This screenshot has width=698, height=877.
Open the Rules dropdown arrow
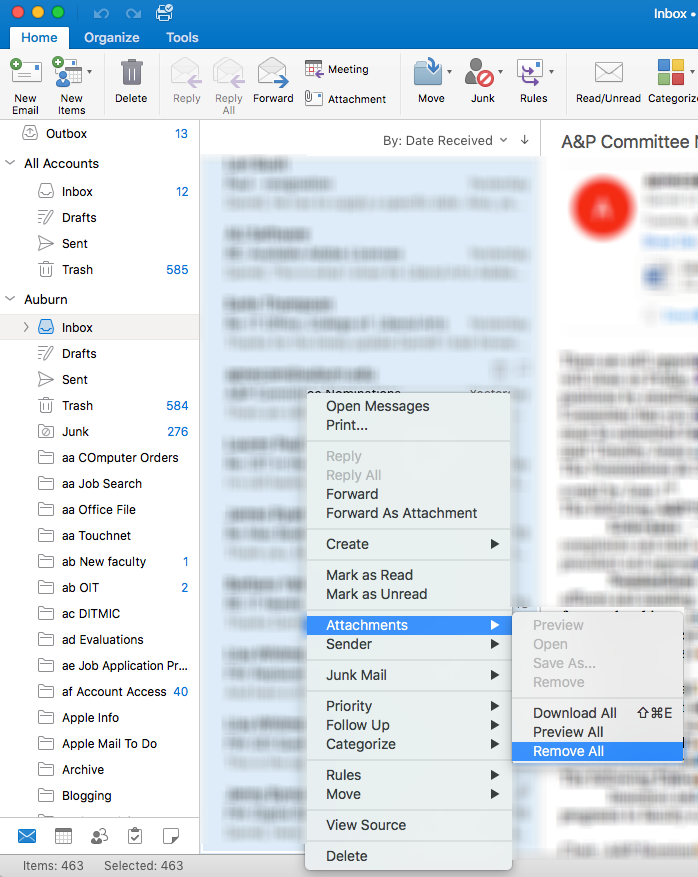[551, 72]
